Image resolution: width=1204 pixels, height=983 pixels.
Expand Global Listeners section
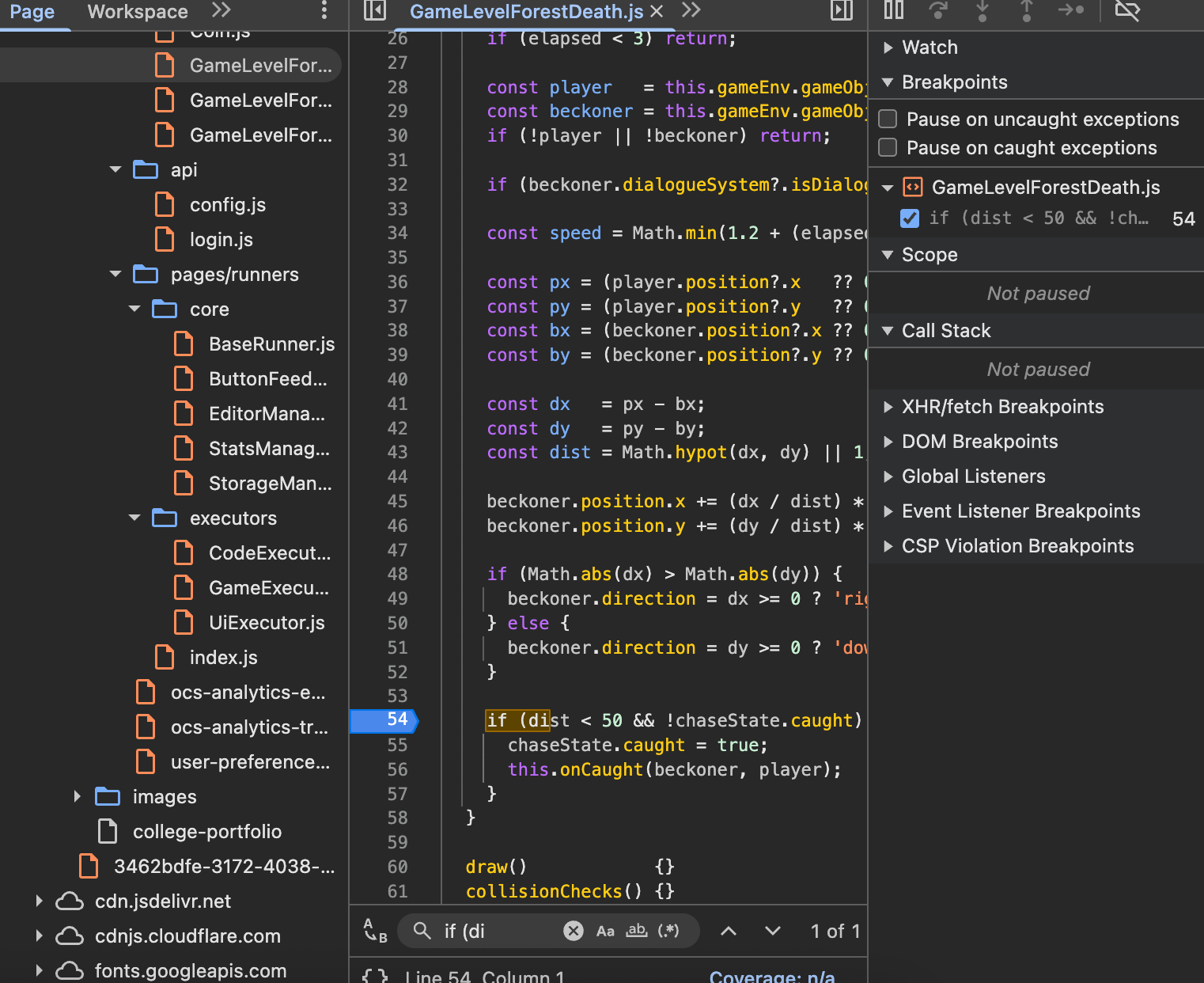(x=888, y=476)
